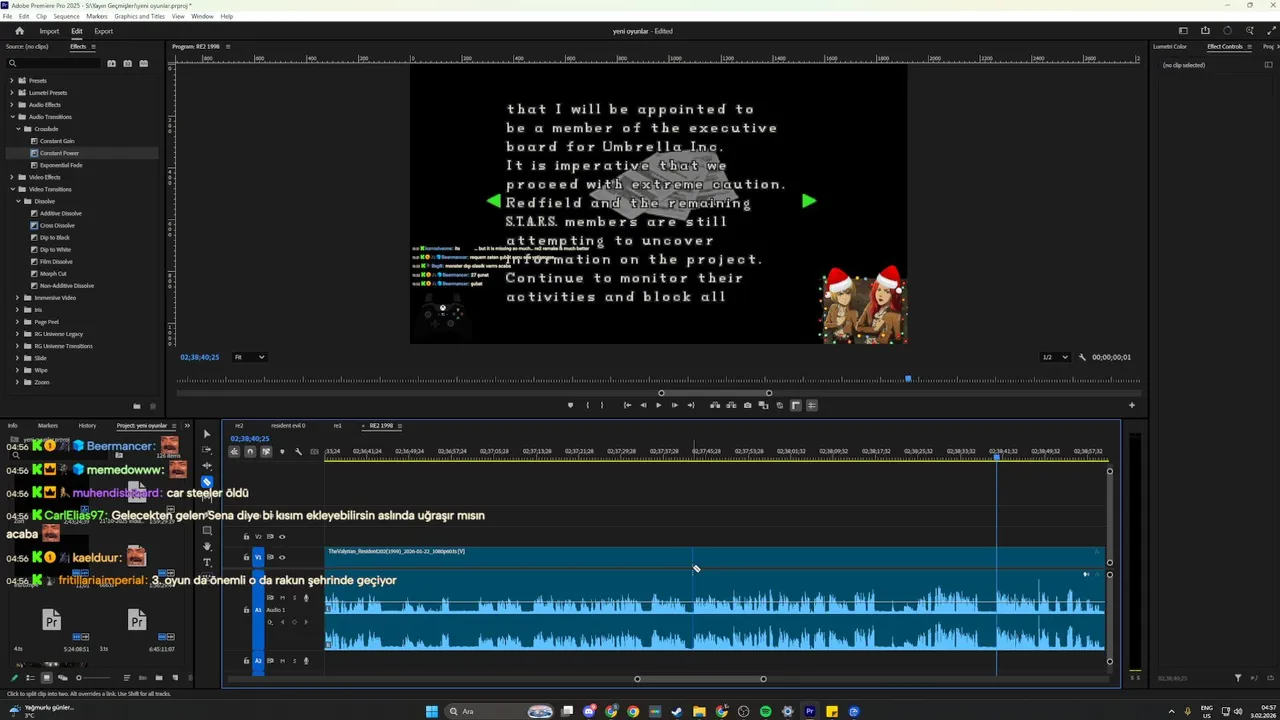Select the Ripple Edit tool

207,466
